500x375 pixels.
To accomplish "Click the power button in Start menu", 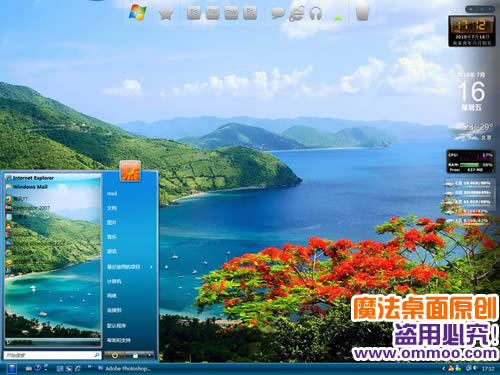I will (115, 356).
